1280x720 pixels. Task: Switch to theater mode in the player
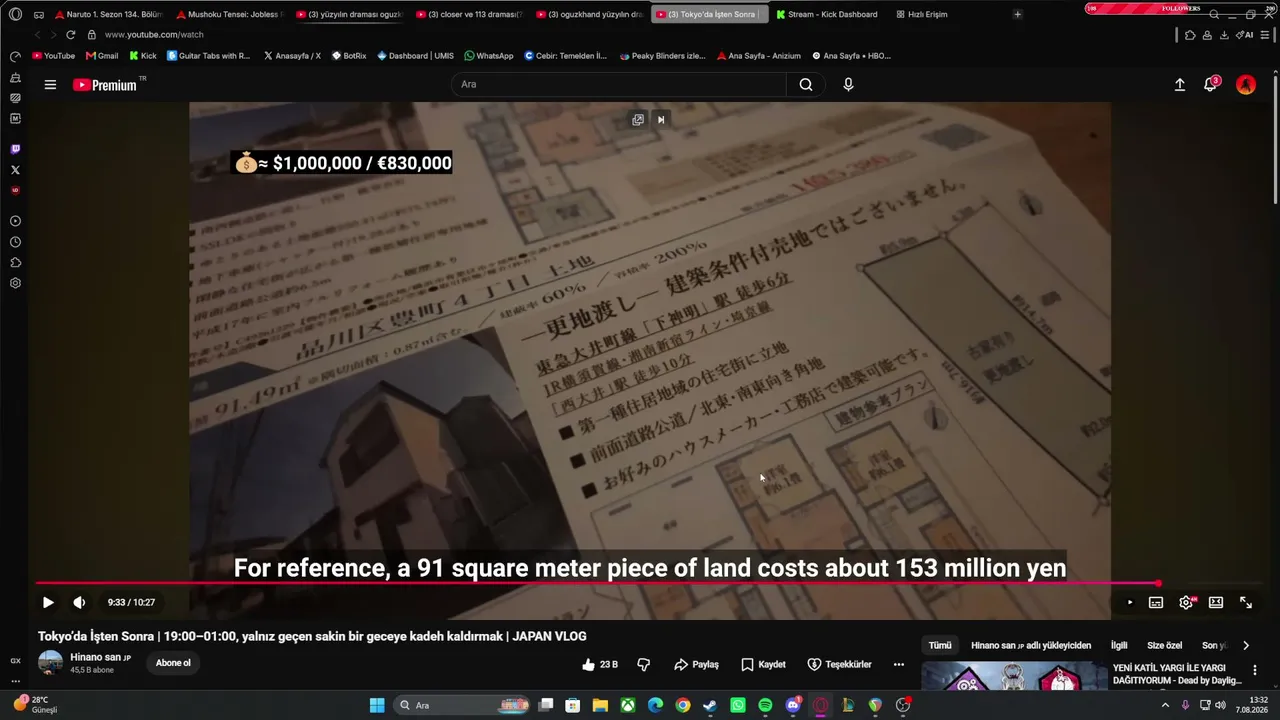click(x=1216, y=602)
